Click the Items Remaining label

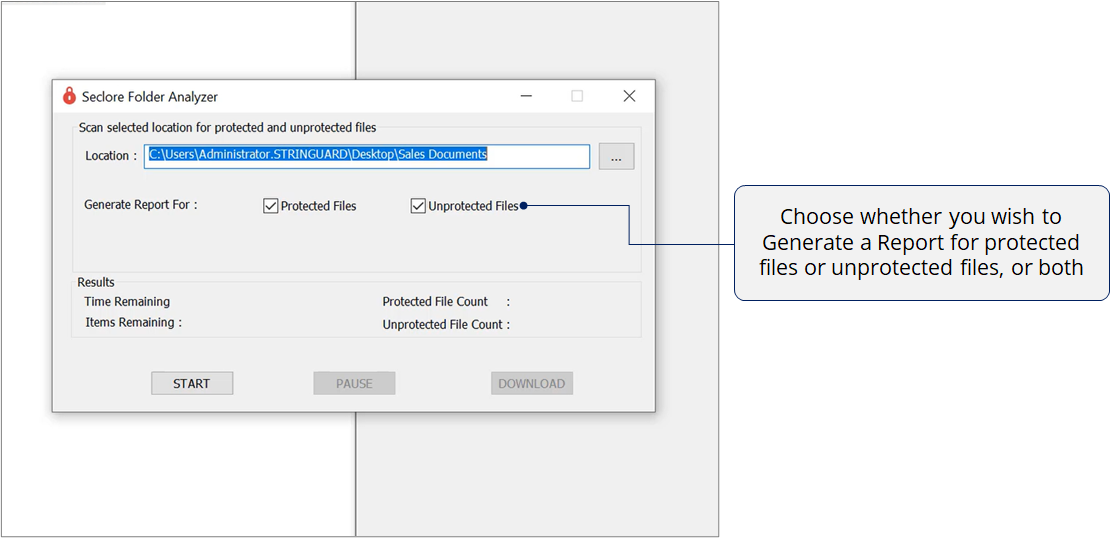click(133, 323)
